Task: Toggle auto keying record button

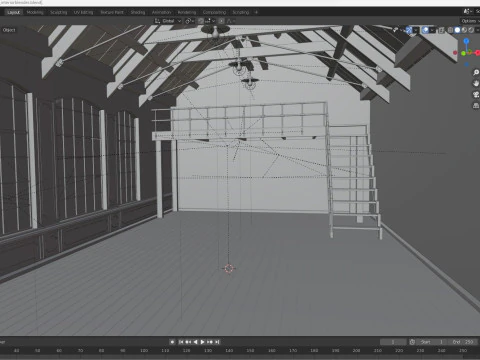Action: (172, 342)
